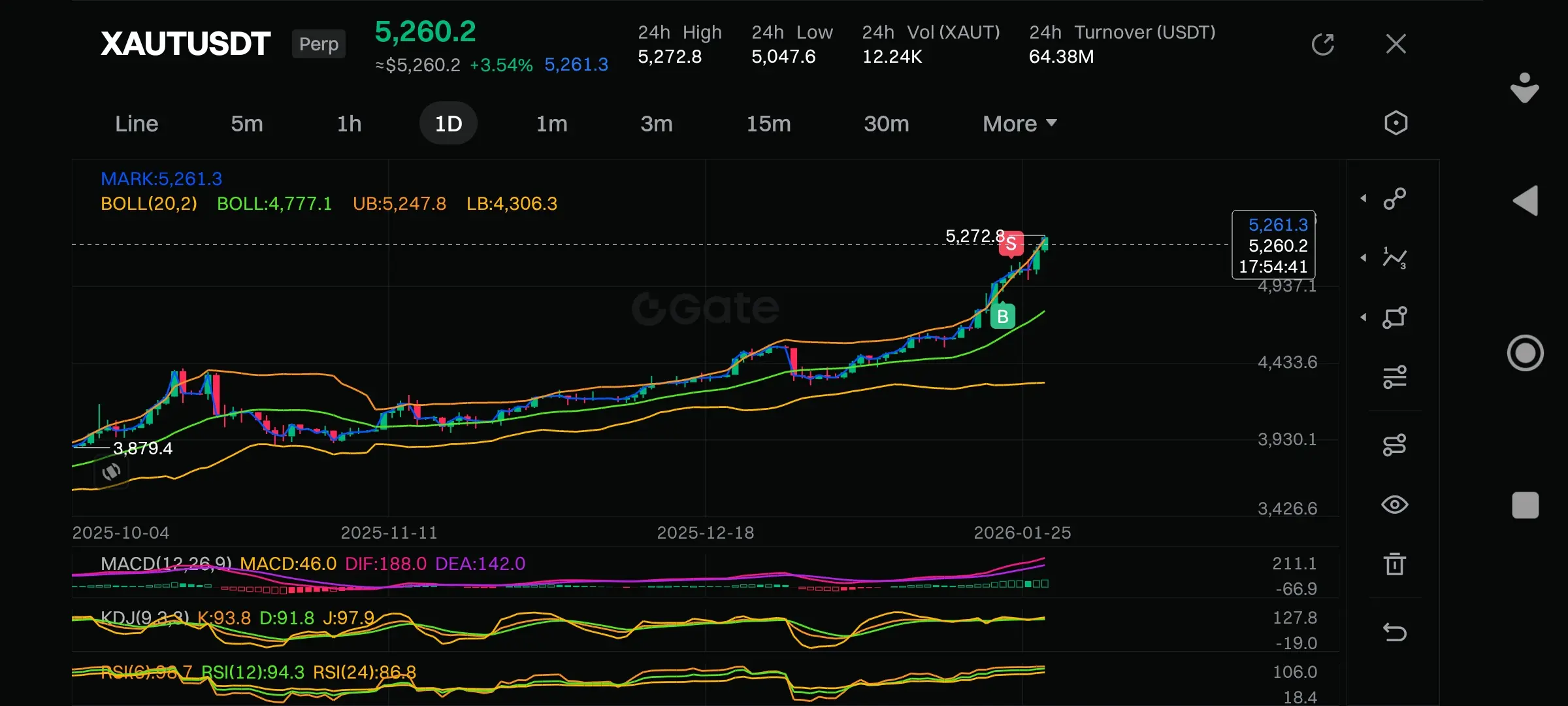Switch to the 15m timeframe tab
1568x706 pixels.
pyautogui.click(x=768, y=124)
